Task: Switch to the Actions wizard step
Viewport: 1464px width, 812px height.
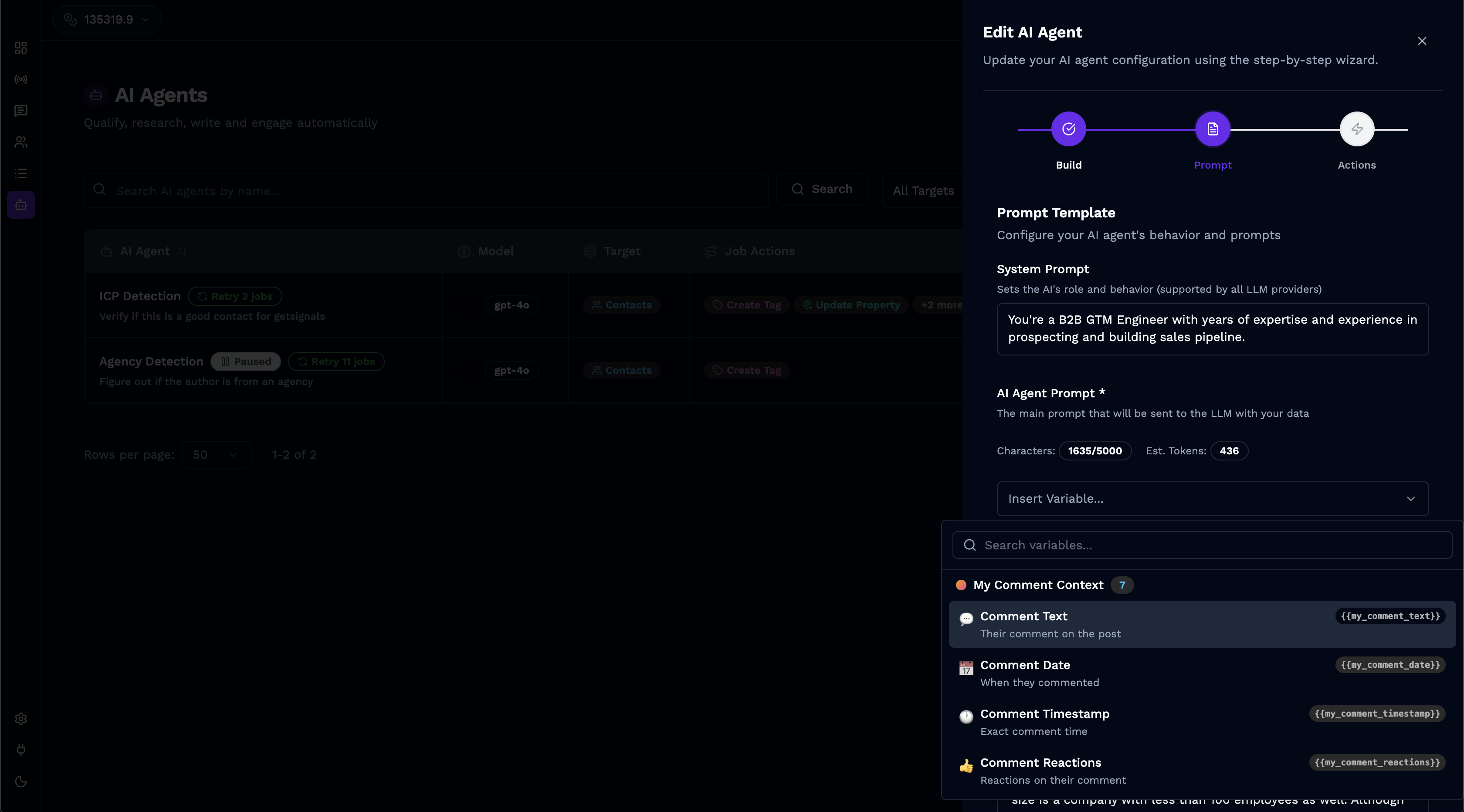Action: pos(1356,129)
